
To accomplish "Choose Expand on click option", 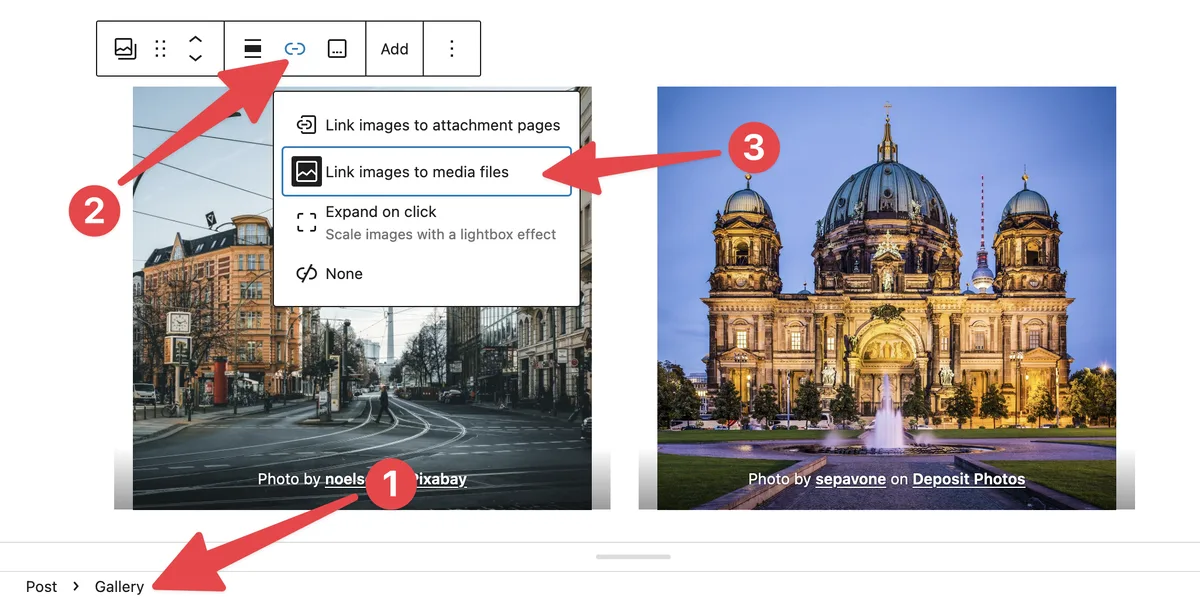I will pyautogui.click(x=427, y=223).
